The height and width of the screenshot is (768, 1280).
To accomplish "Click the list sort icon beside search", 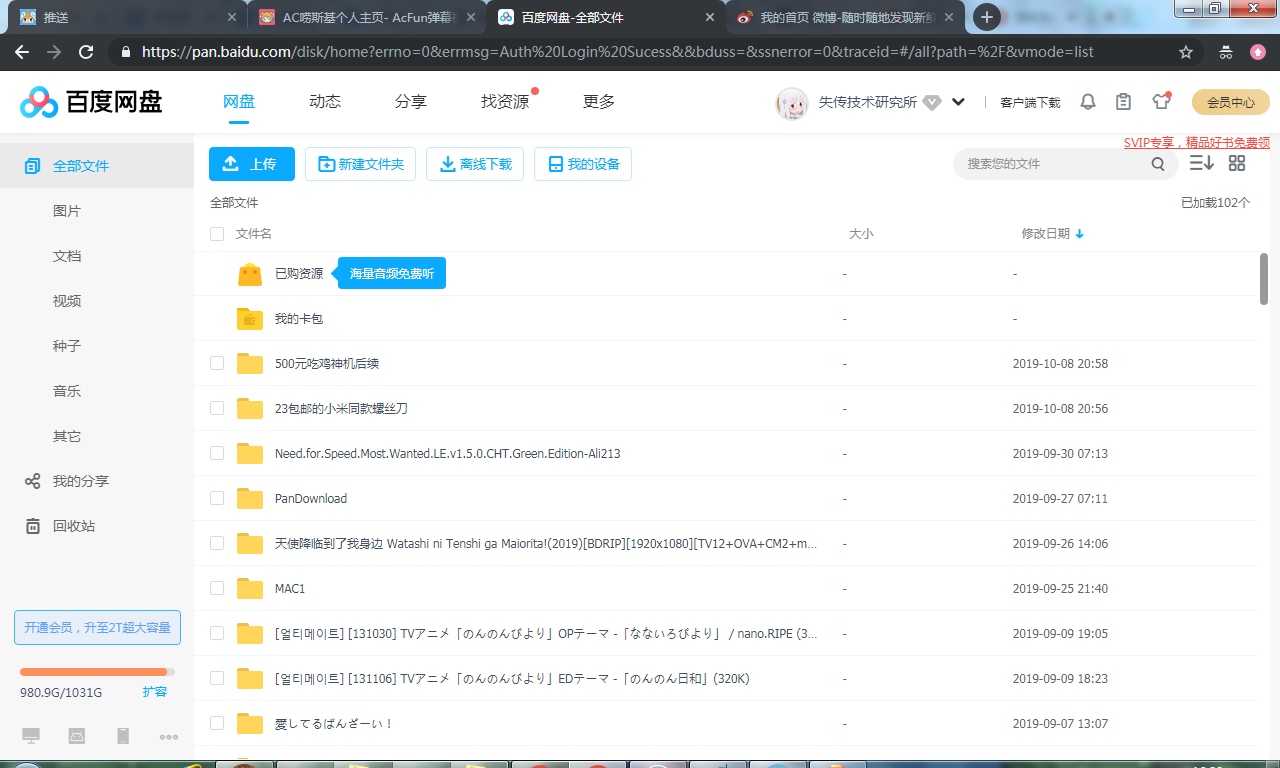I will 1201,162.
